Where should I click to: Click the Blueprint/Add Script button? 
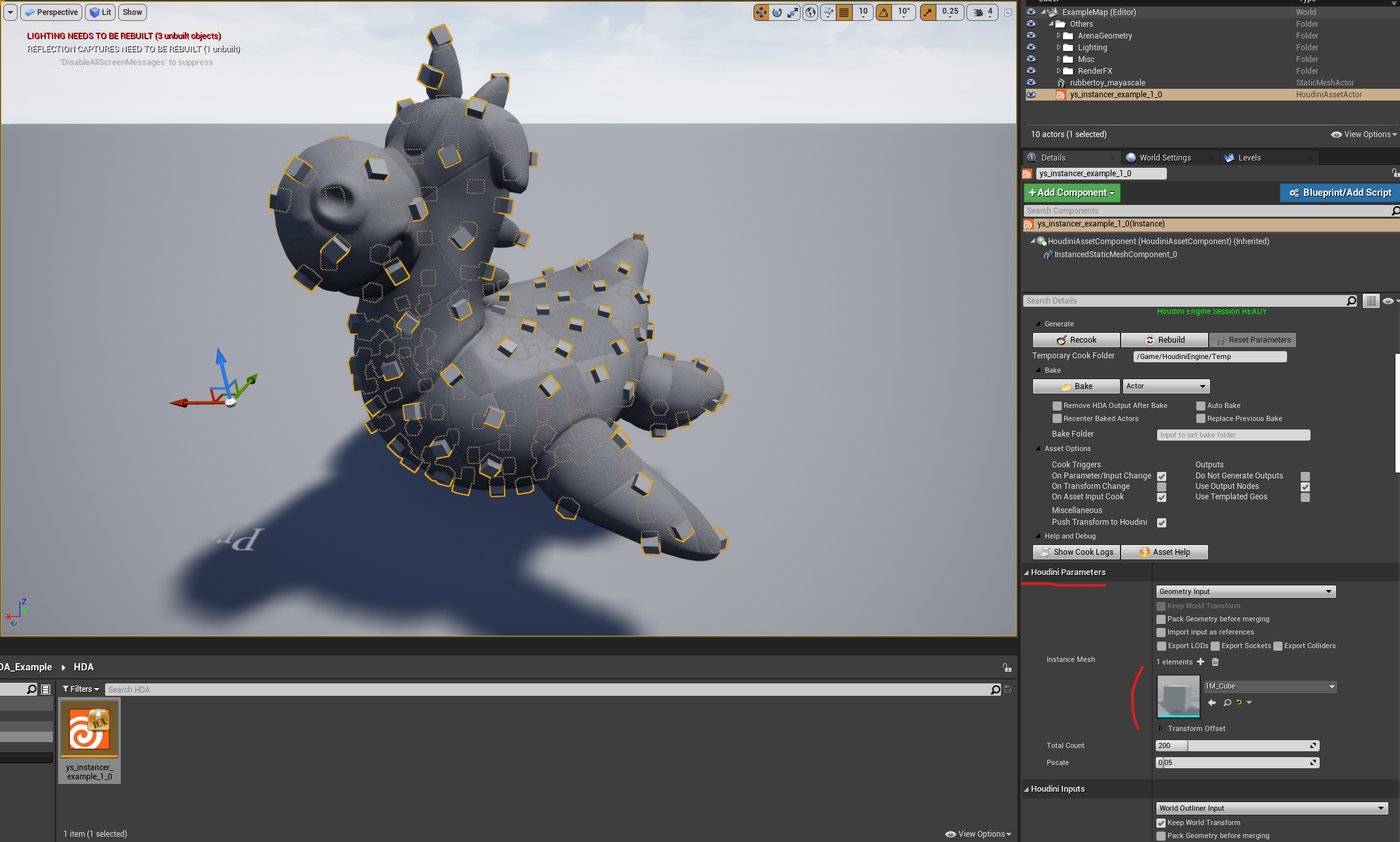point(1339,193)
